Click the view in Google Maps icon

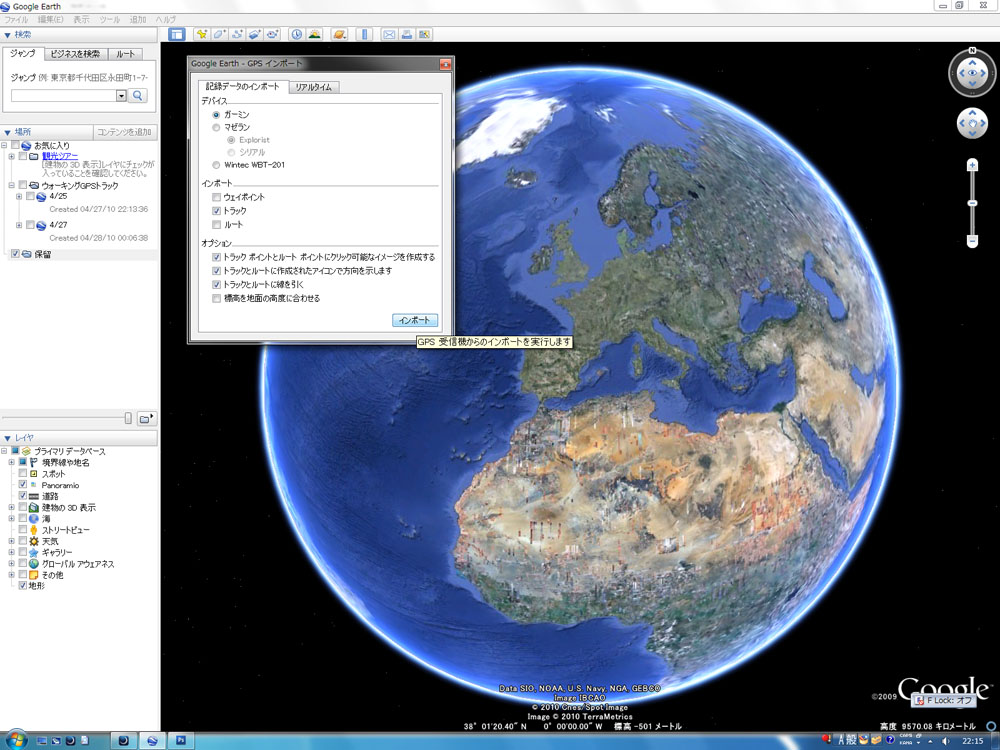coord(424,34)
